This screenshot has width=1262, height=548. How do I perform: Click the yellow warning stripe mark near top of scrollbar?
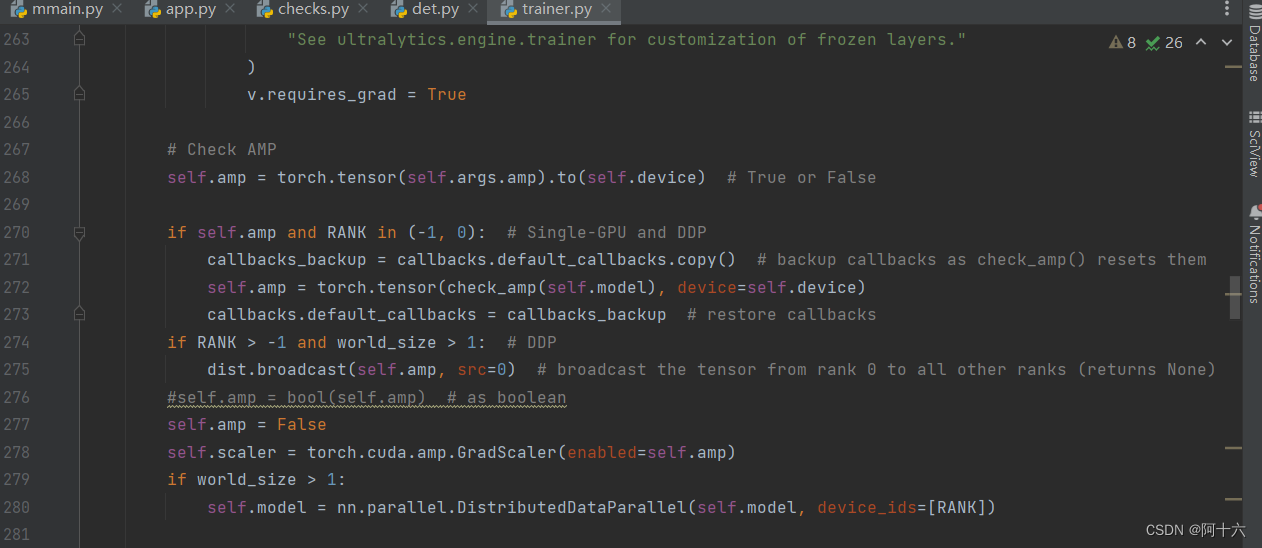coord(1233,66)
